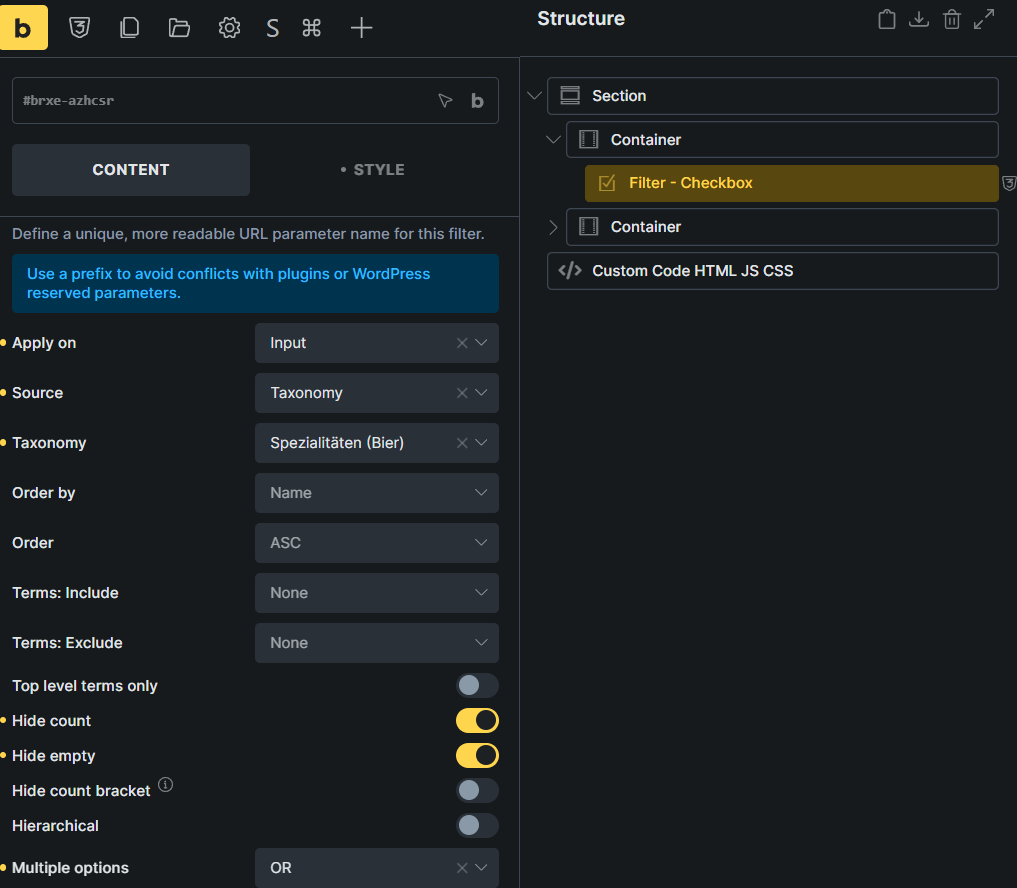This screenshot has height=888, width=1017.
Task: Click the Bricks logo button
Action: [24, 28]
